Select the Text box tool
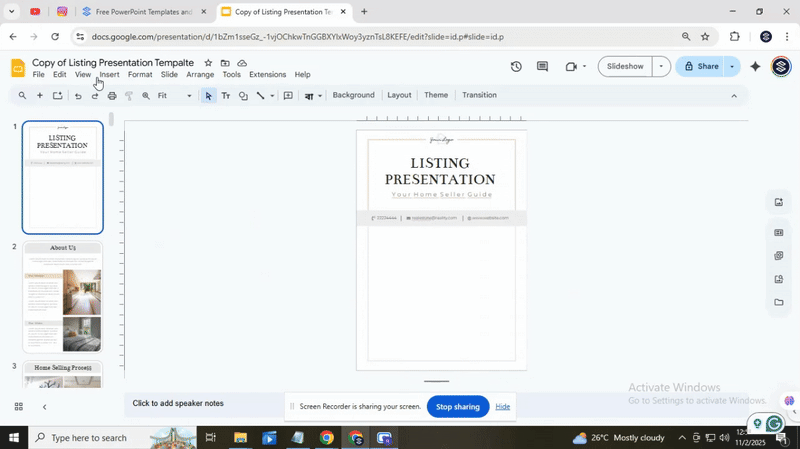This screenshot has width=800, height=449. click(225, 96)
